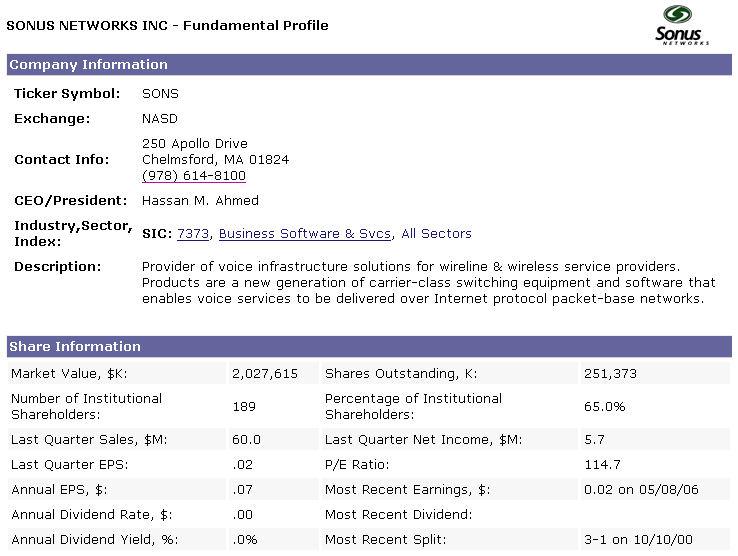Click the institutional shareholders count 189
The image size is (738, 556).
pyautogui.click(x=244, y=407)
